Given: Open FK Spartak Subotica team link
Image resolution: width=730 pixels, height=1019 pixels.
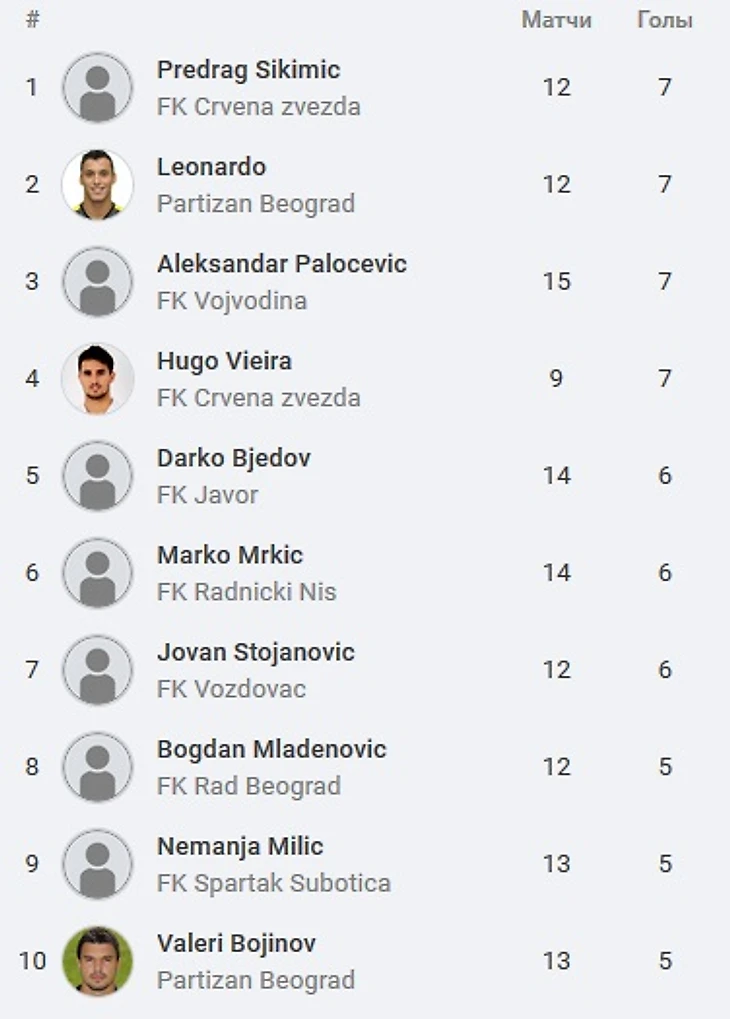Looking at the screenshot, I should click(x=273, y=884).
